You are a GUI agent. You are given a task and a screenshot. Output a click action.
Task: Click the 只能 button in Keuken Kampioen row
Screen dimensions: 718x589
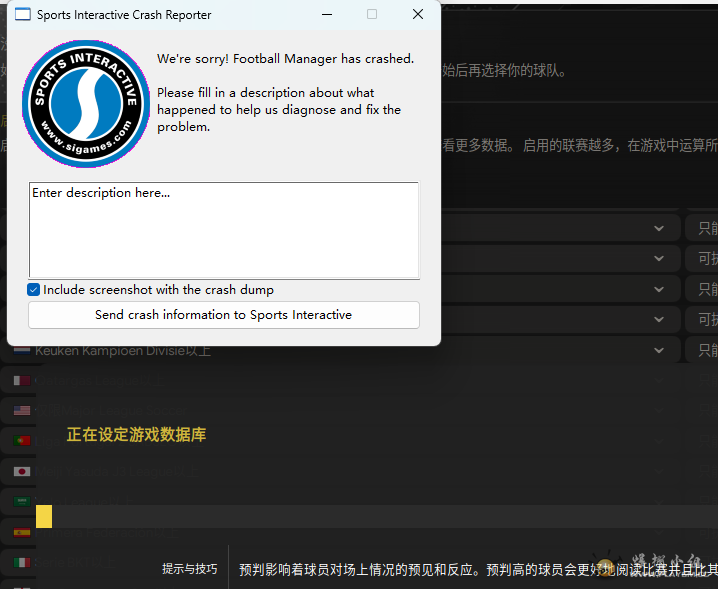click(702, 350)
